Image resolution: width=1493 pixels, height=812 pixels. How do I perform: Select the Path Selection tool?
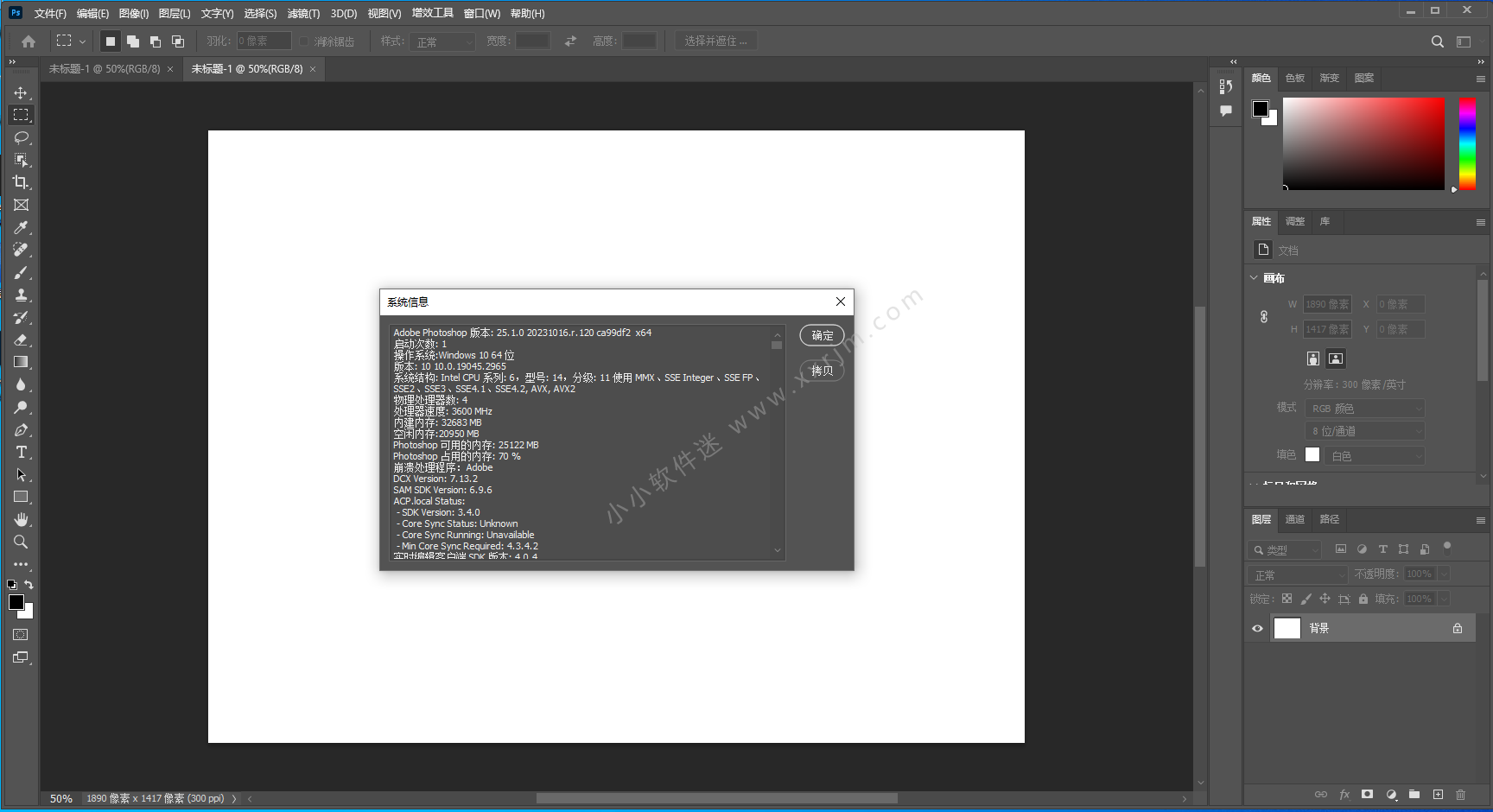(21, 474)
